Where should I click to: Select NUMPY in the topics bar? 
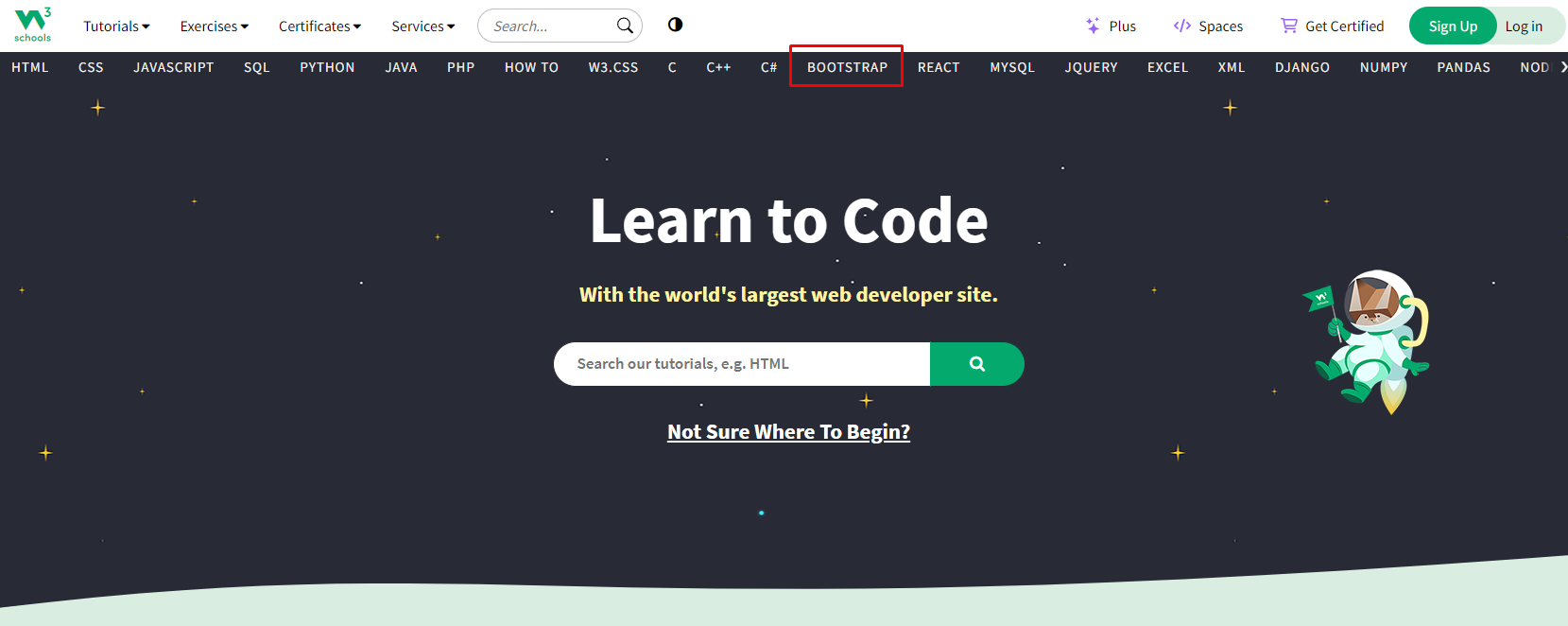pos(1384,67)
